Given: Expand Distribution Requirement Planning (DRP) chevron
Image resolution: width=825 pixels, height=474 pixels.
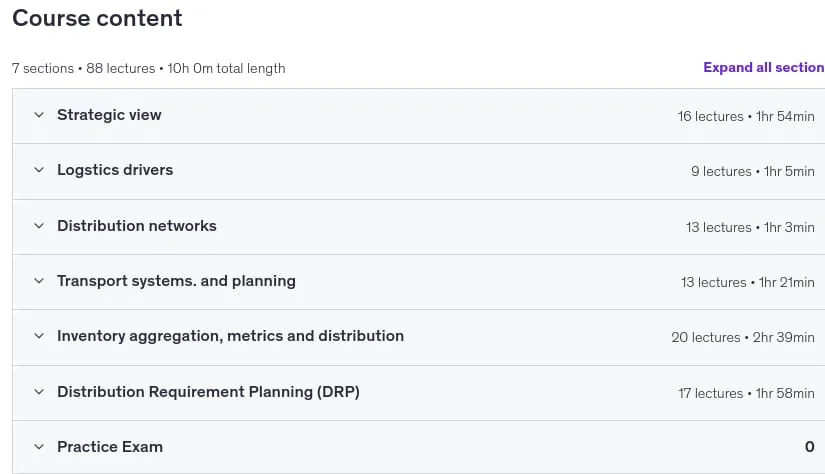Looking at the screenshot, I should pos(39,392).
